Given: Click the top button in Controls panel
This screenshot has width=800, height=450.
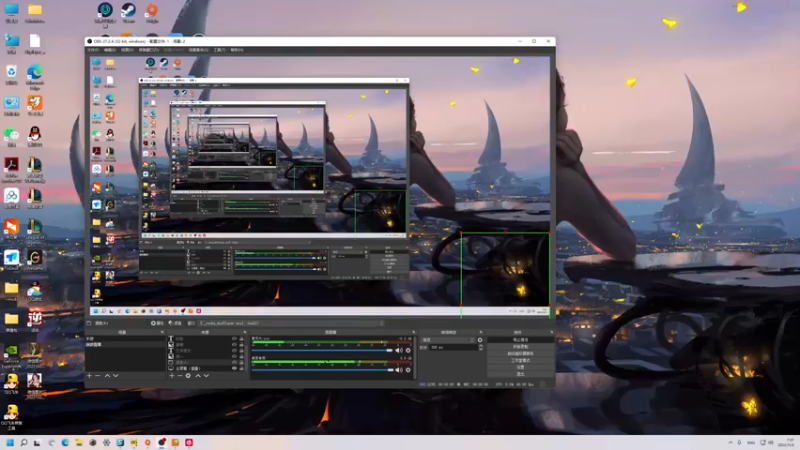Looking at the screenshot, I should [520, 340].
